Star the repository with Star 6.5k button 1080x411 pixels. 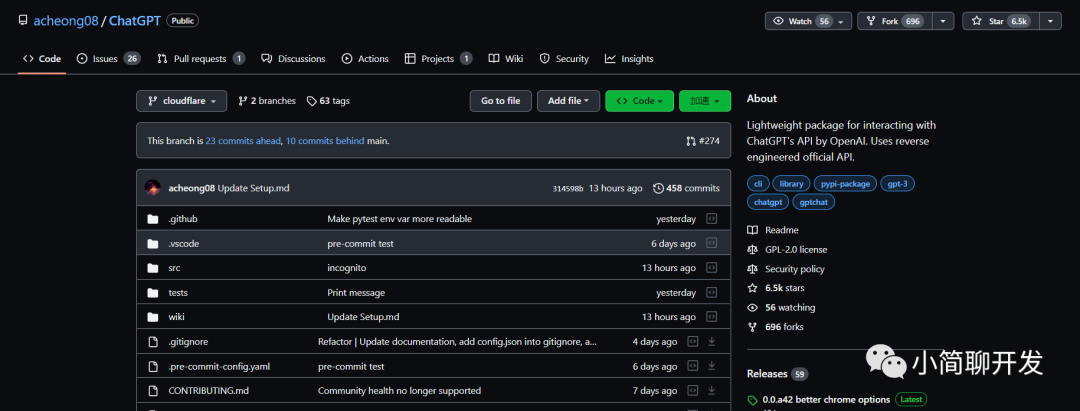pos(1001,21)
